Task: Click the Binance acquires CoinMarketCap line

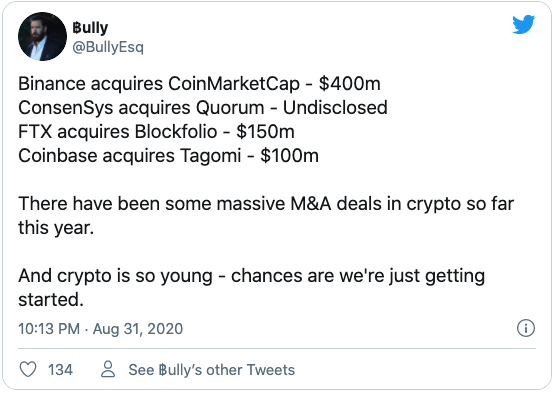Action: (x=199, y=84)
